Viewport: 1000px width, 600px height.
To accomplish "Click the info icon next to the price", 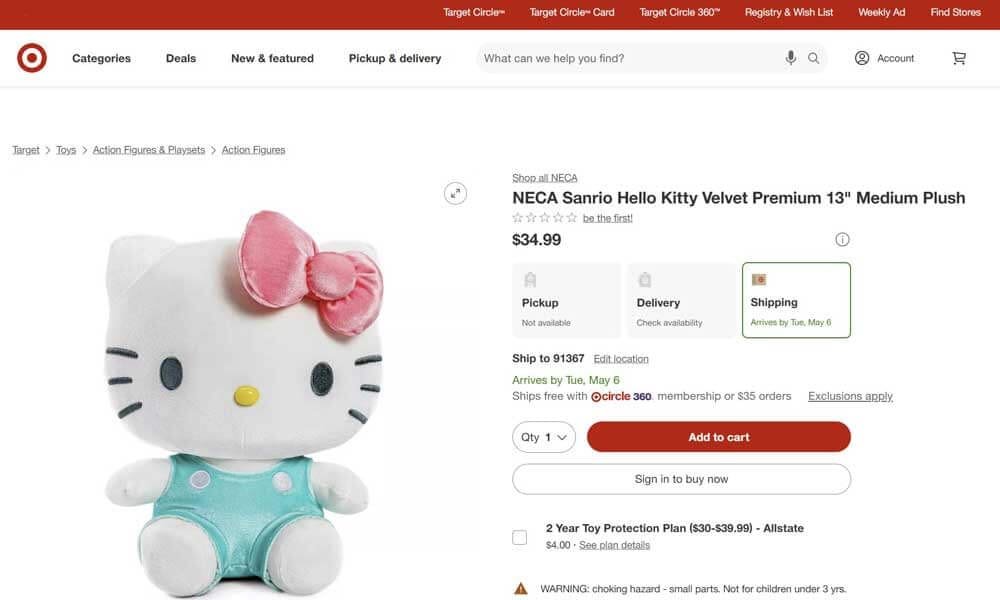I will pos(842,239).
